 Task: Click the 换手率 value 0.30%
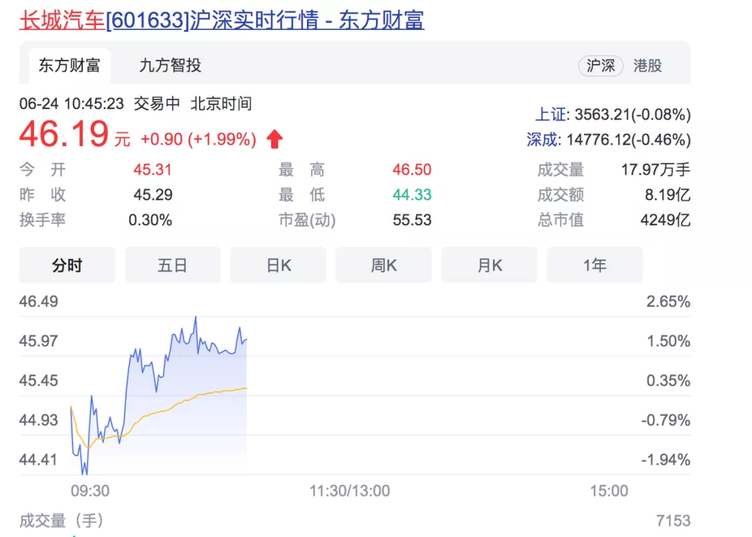coord(150,220)
